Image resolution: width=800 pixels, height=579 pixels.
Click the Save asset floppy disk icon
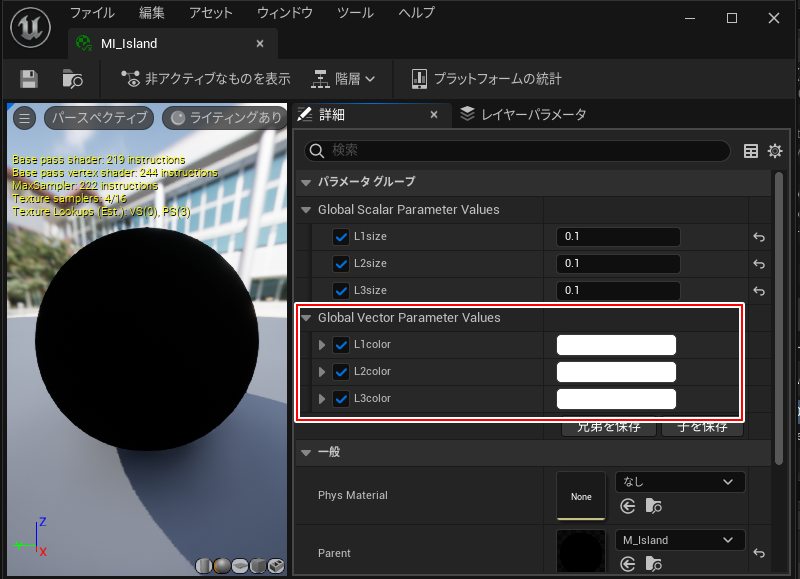point(29,78)
